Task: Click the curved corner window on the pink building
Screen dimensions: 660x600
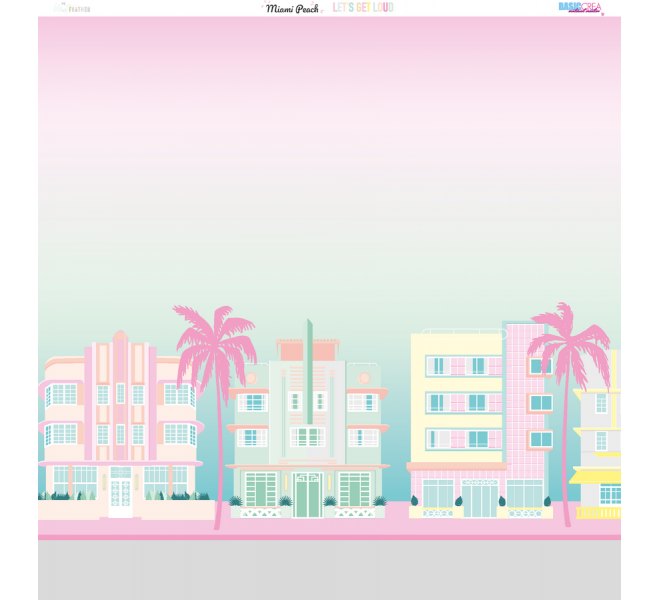Action: 60,396
